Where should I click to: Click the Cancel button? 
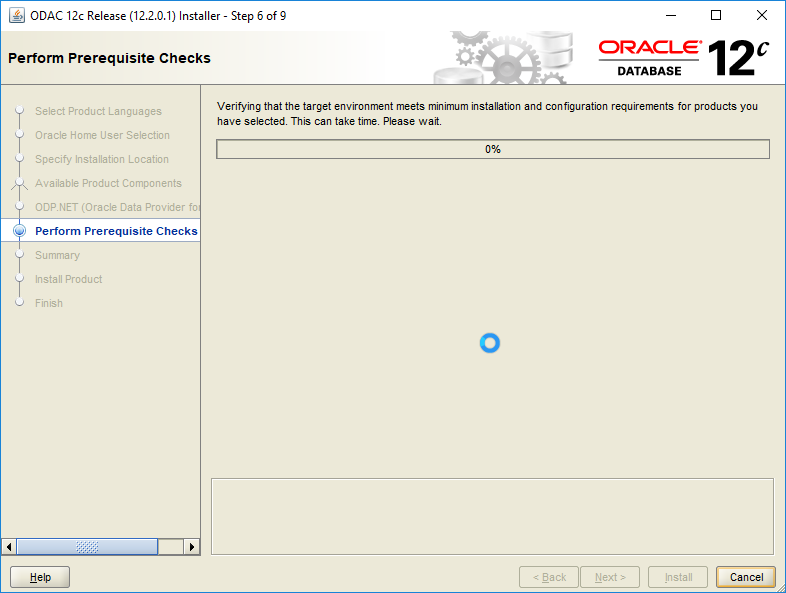tap(746, 577)
